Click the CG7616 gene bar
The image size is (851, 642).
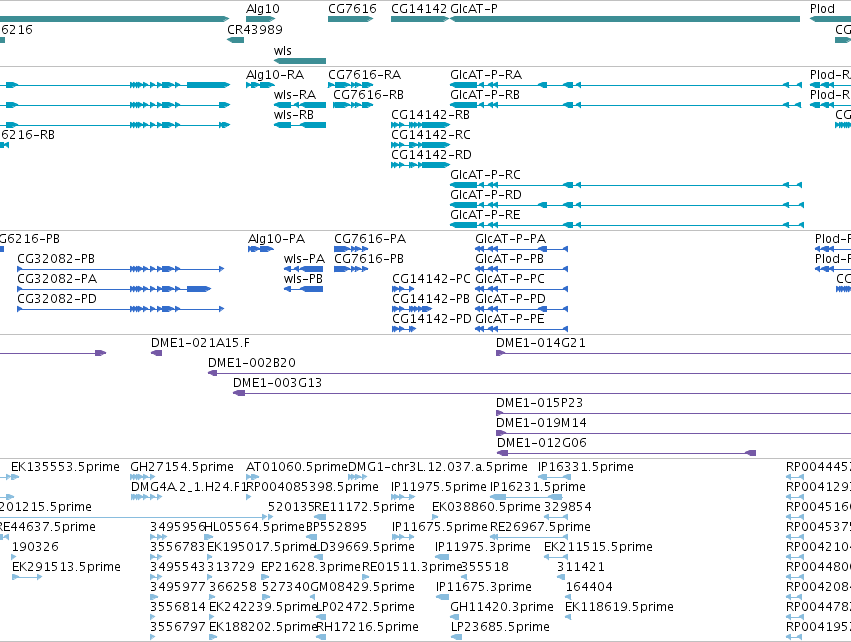coord(351,19)
